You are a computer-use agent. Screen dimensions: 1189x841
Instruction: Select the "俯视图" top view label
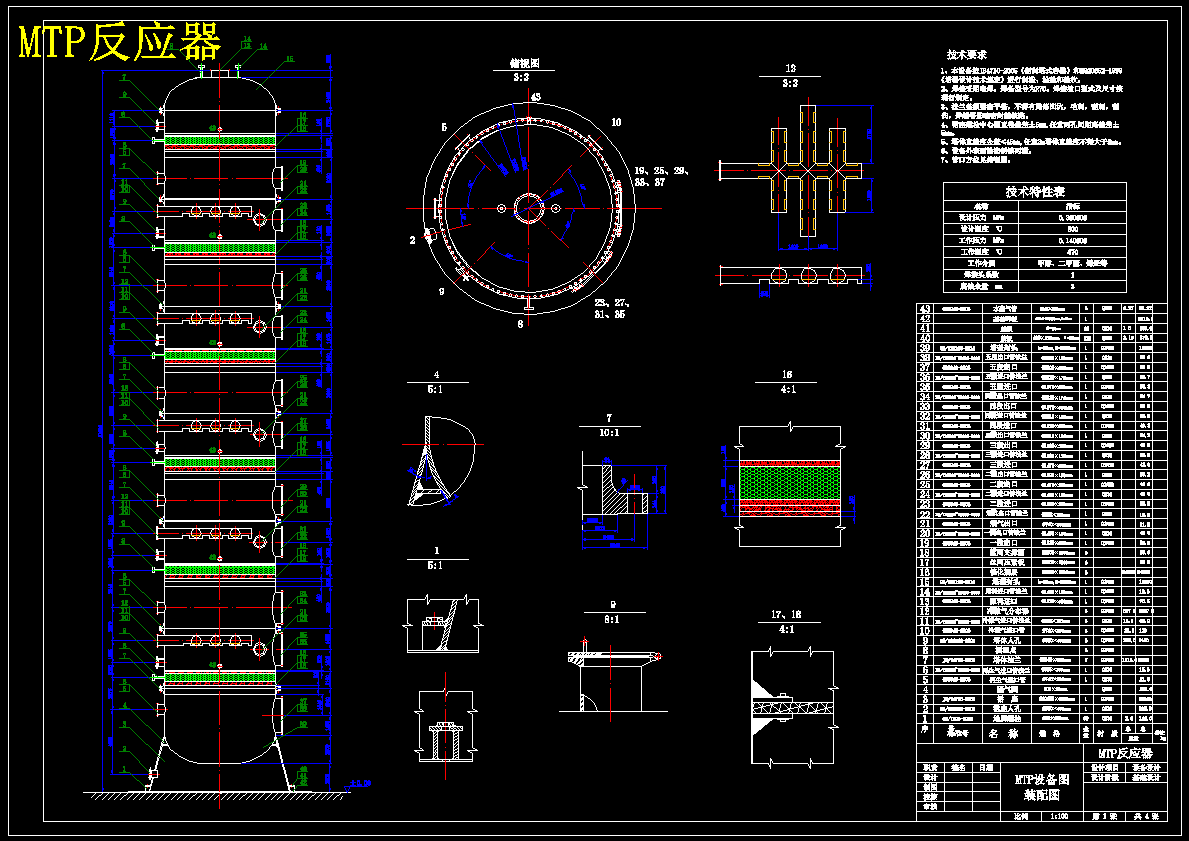[525, 64]
